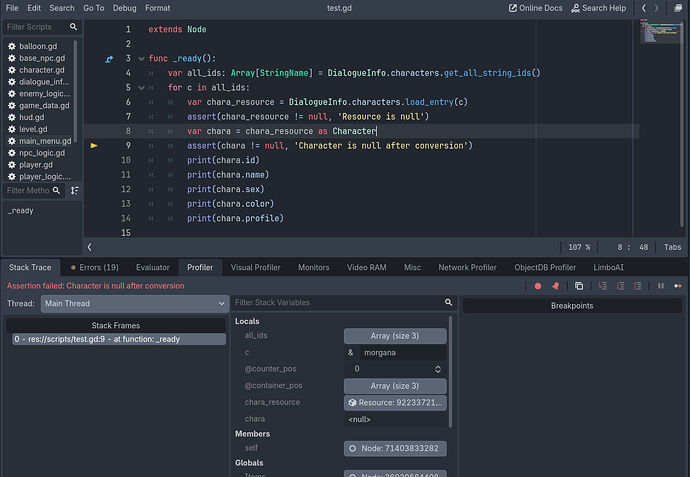690x477 pixels.
Task: Click the @counter_pos stepper arrows
Action: (x=438, y=369)
